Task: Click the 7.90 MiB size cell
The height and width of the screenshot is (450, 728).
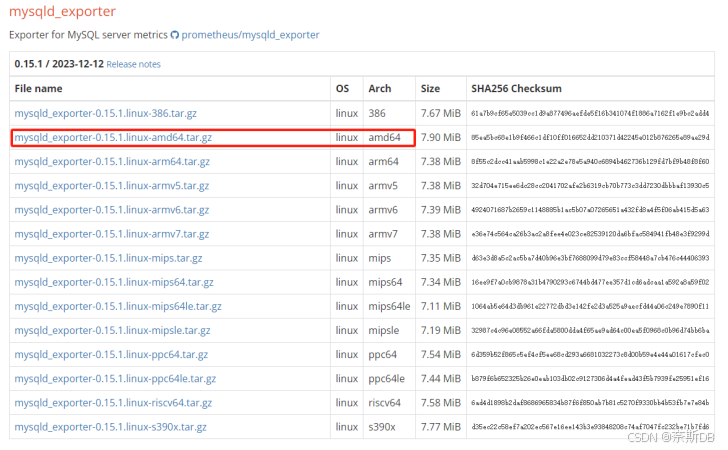Action: [441, 137]
